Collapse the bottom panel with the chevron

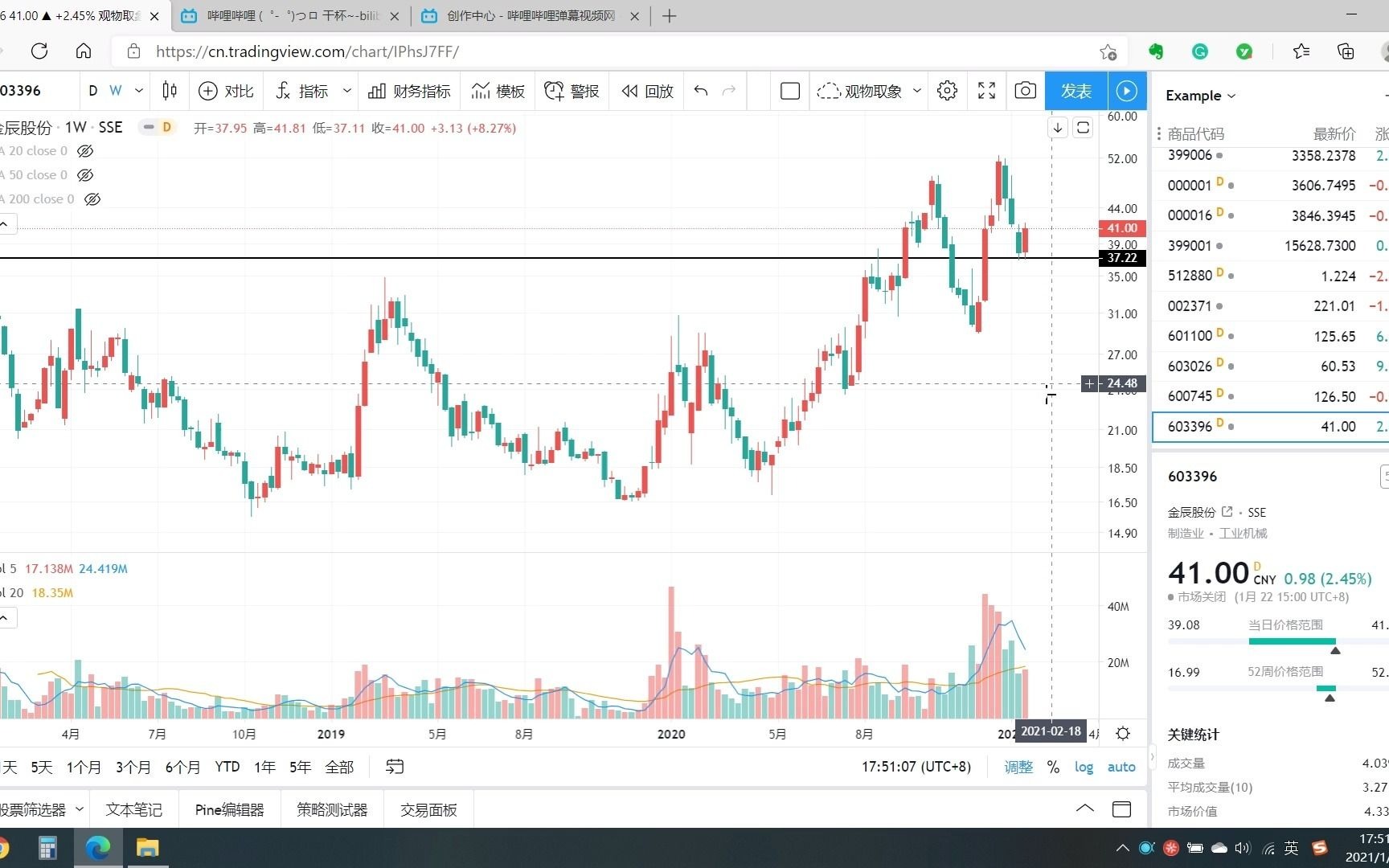click(x=1084, y=809)
